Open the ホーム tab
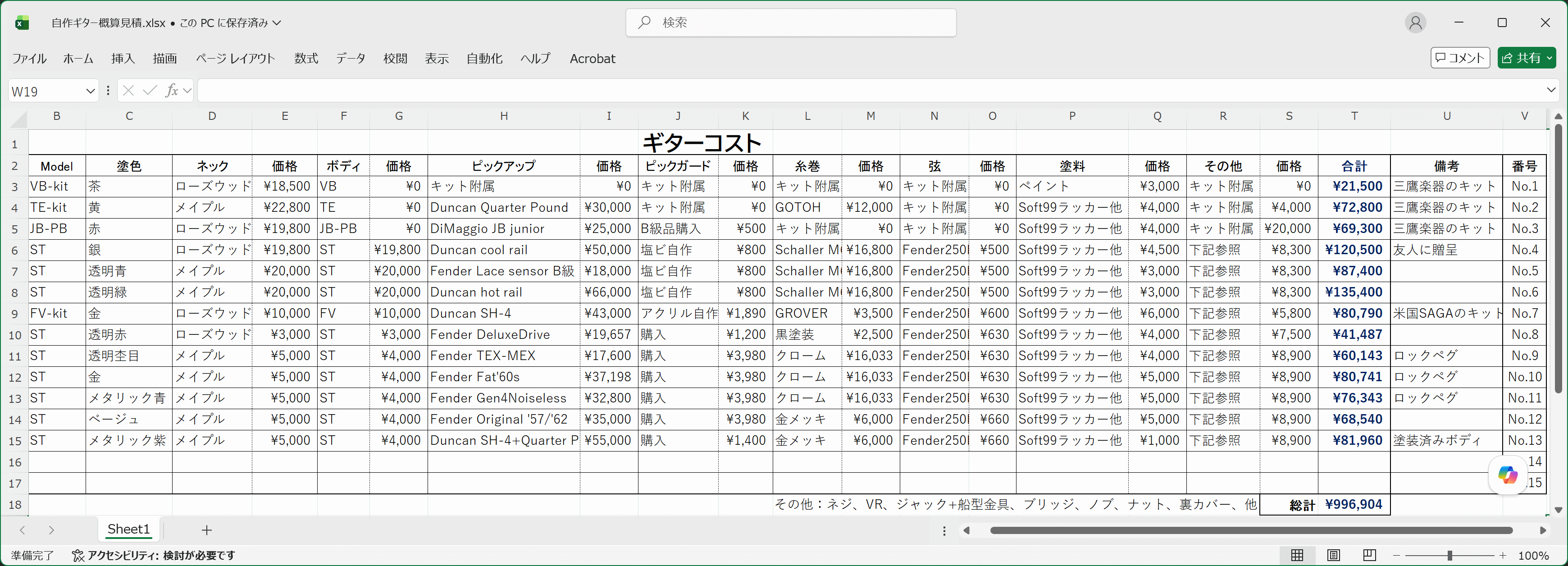The image size is (1568, 566). click(x=78, y=59)
